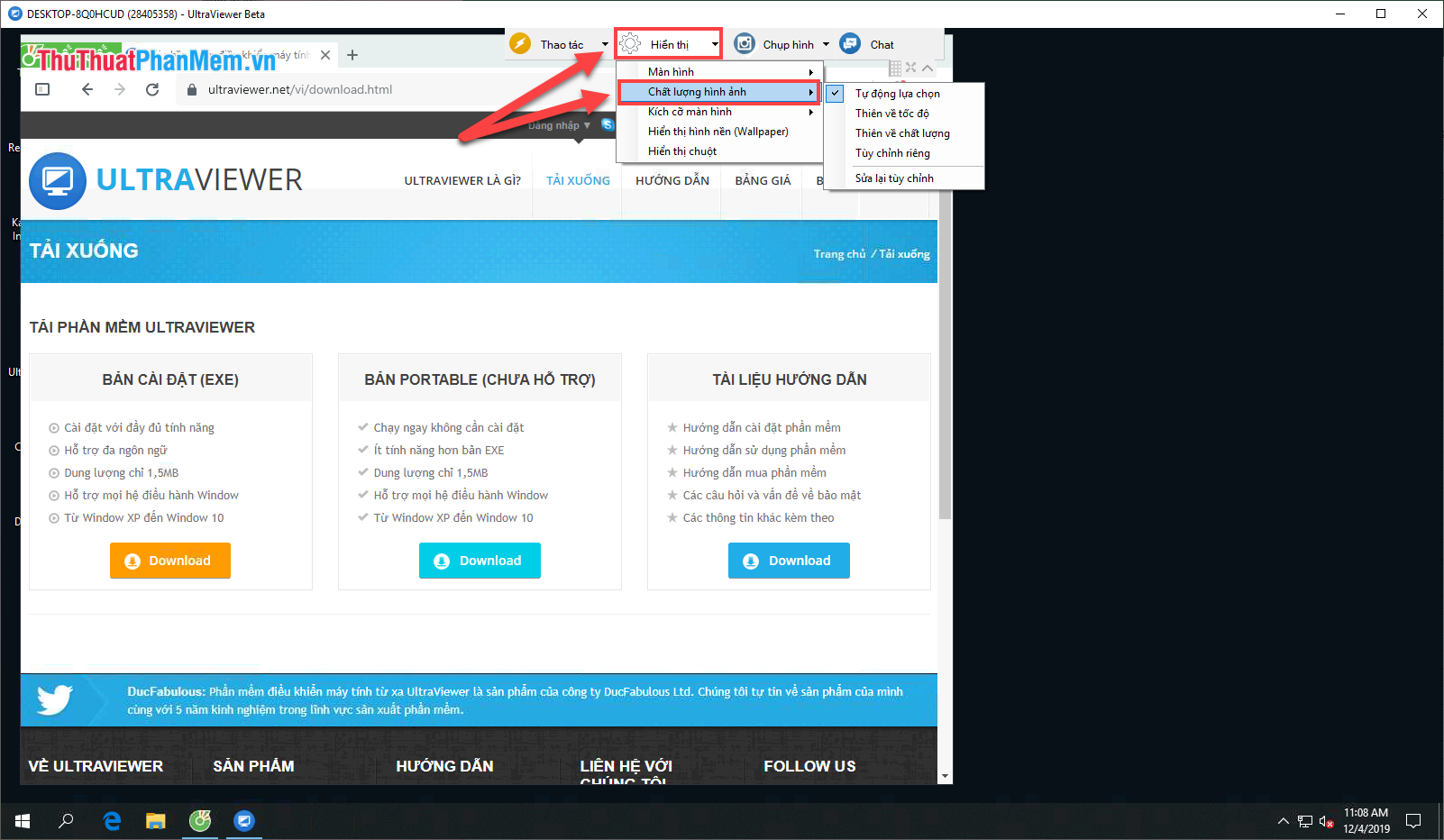Click Sửa lại tùy chỉnh menu entry
Image resolution: width=1444 pixels, height=840 pixels.
pos(904,178)
